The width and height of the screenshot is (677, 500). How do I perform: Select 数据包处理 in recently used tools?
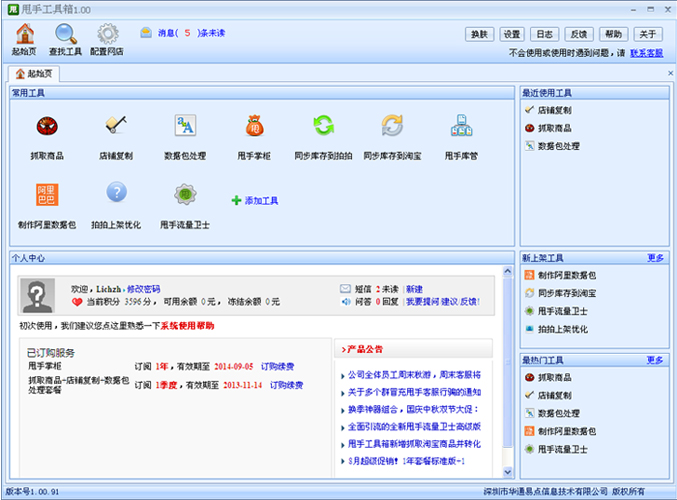[558, 146]
